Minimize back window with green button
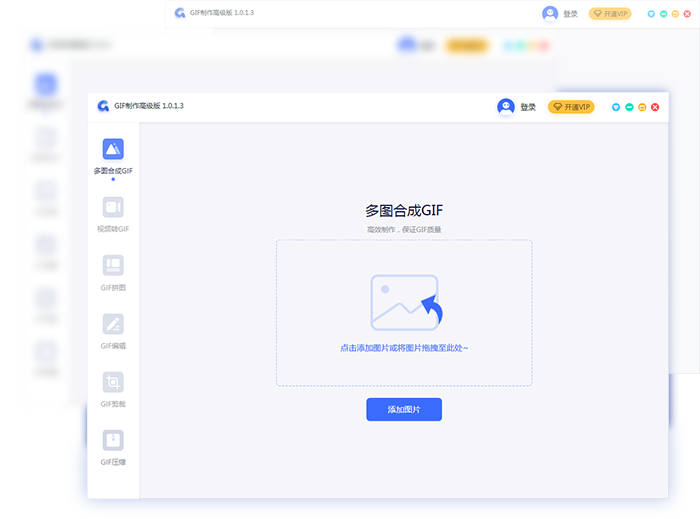Viewport: 700px width, 519px height. pyautogui.click(x=663, y=14)
